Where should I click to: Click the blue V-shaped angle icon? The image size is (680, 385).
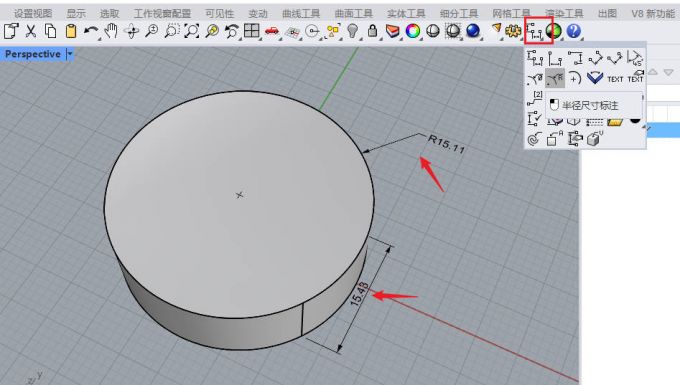point(595,78)
